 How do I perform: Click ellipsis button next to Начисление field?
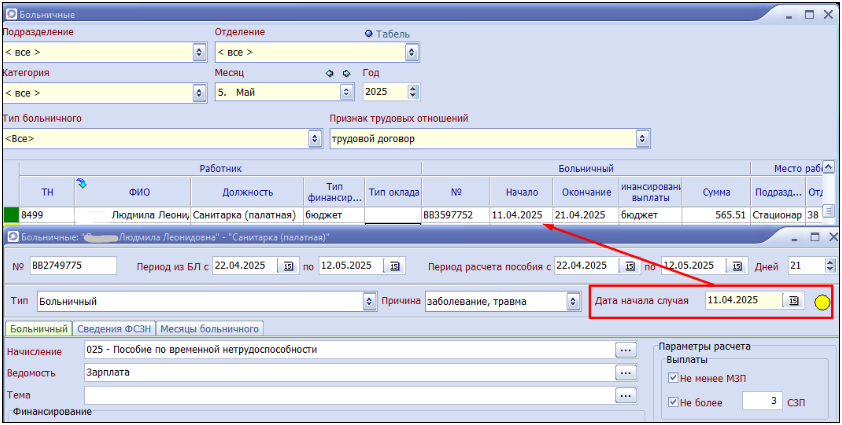click(627, 350)
